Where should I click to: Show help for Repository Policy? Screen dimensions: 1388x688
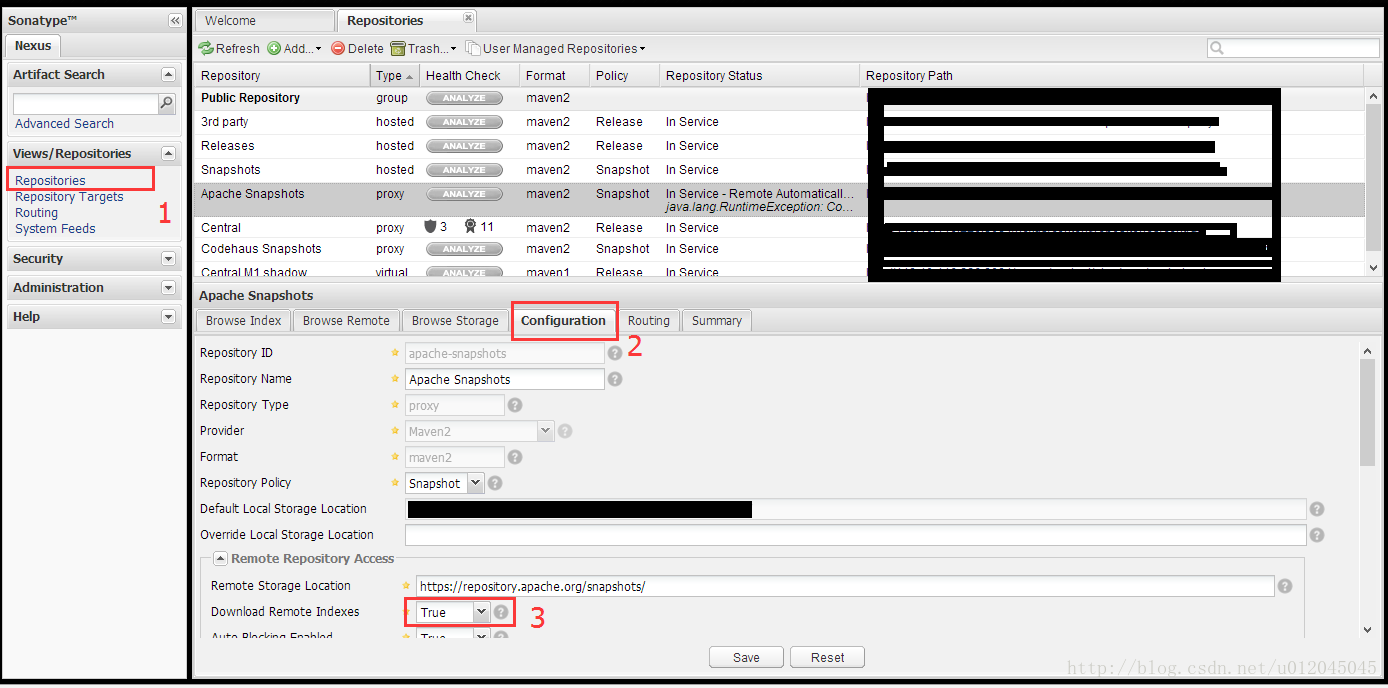click(x=495, y=483)
